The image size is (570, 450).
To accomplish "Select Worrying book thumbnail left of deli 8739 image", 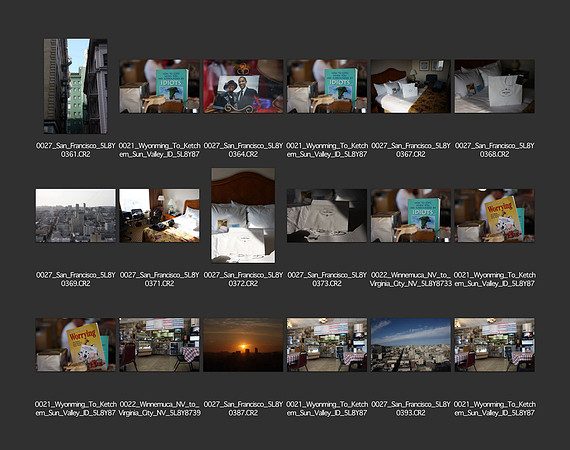I will (x=76, y=345).
